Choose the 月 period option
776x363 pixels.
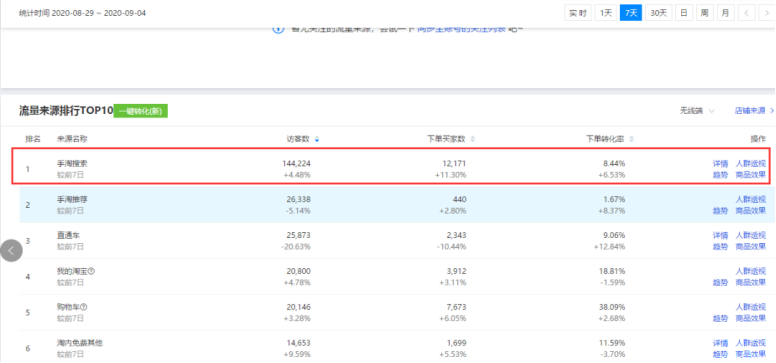click(725, 13)
